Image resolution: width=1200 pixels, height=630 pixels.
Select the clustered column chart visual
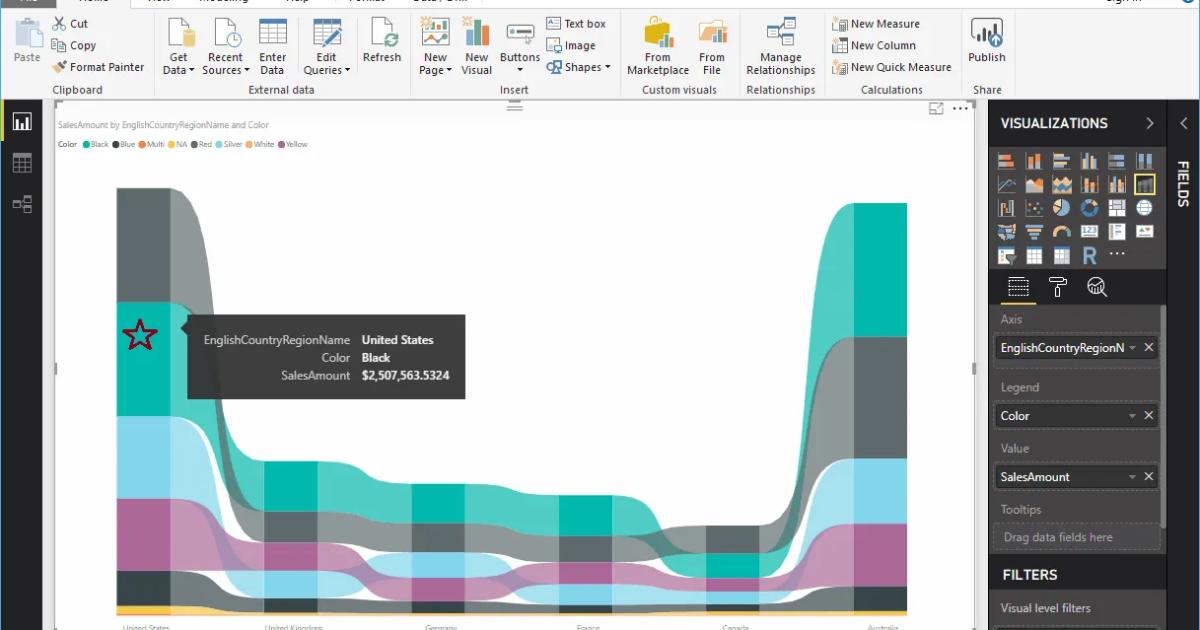1089,161
